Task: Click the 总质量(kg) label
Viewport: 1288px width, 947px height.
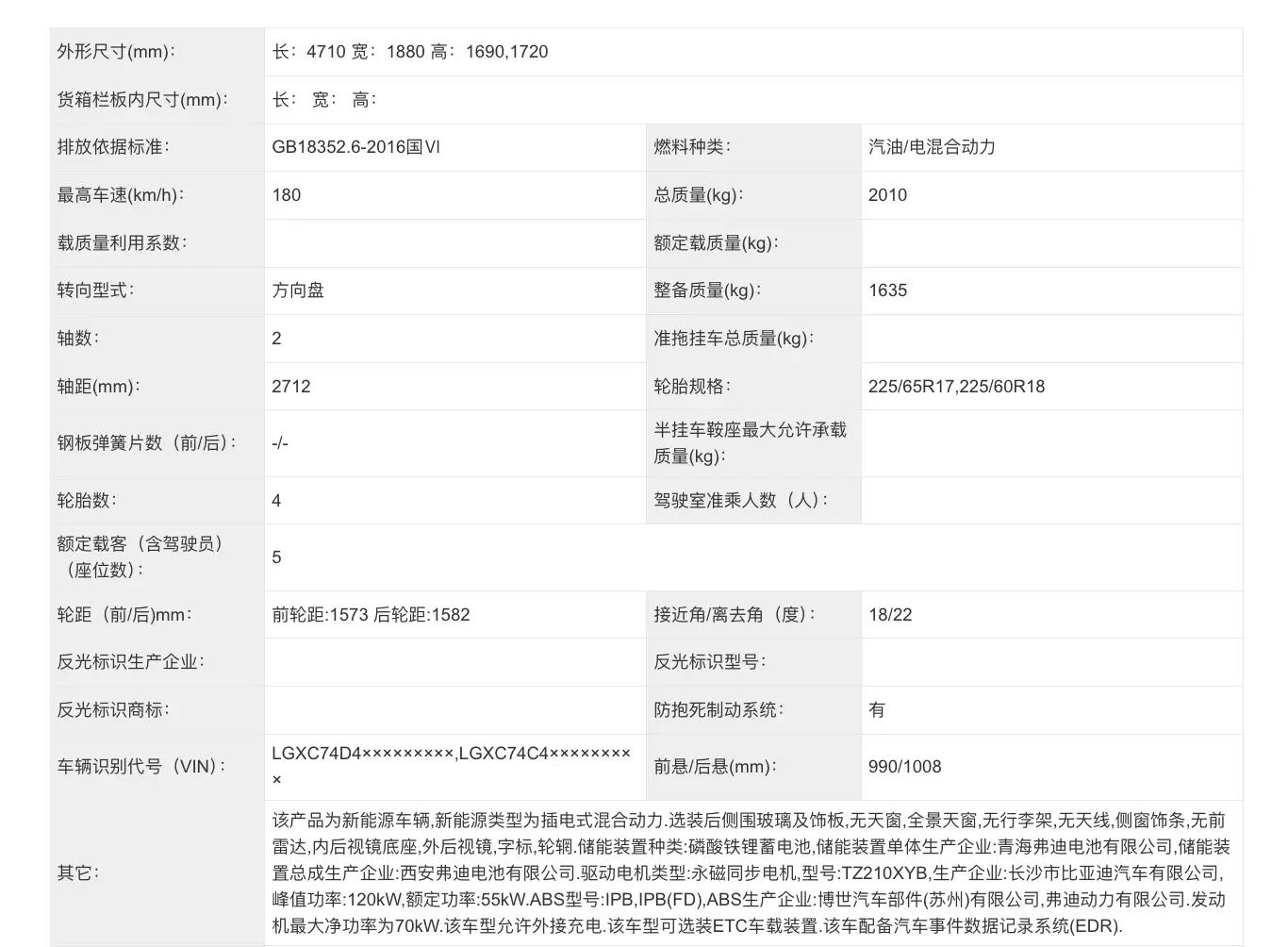Action: pyautogui.click(x=699, y=195)
